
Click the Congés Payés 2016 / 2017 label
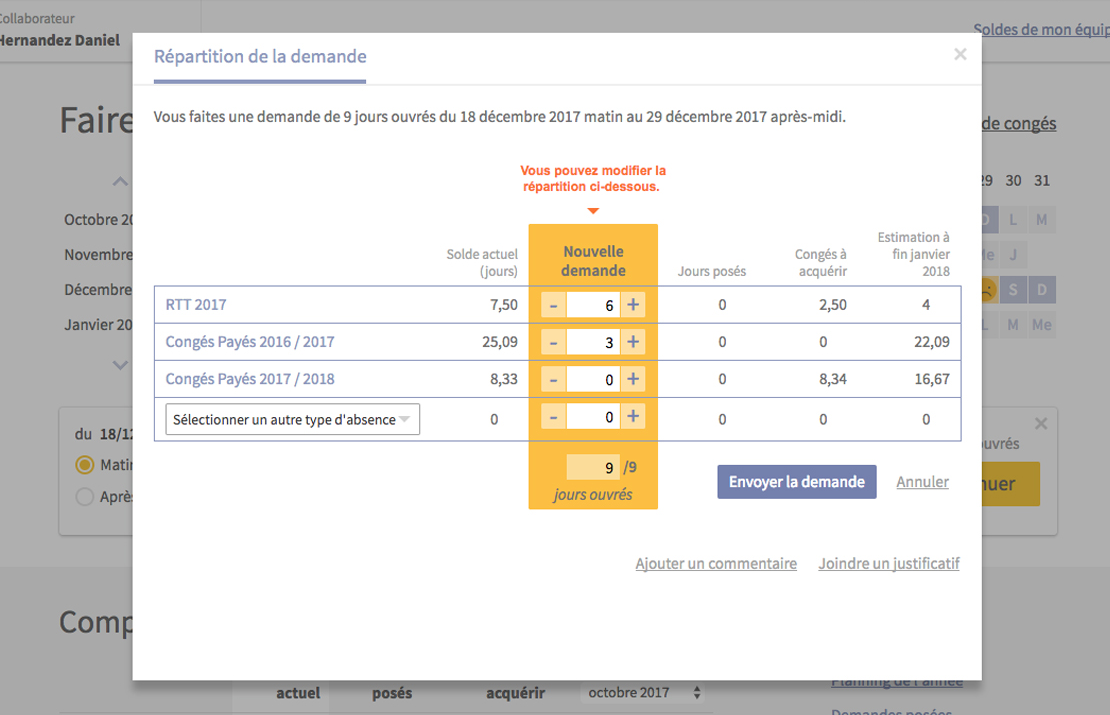[250, 342]
